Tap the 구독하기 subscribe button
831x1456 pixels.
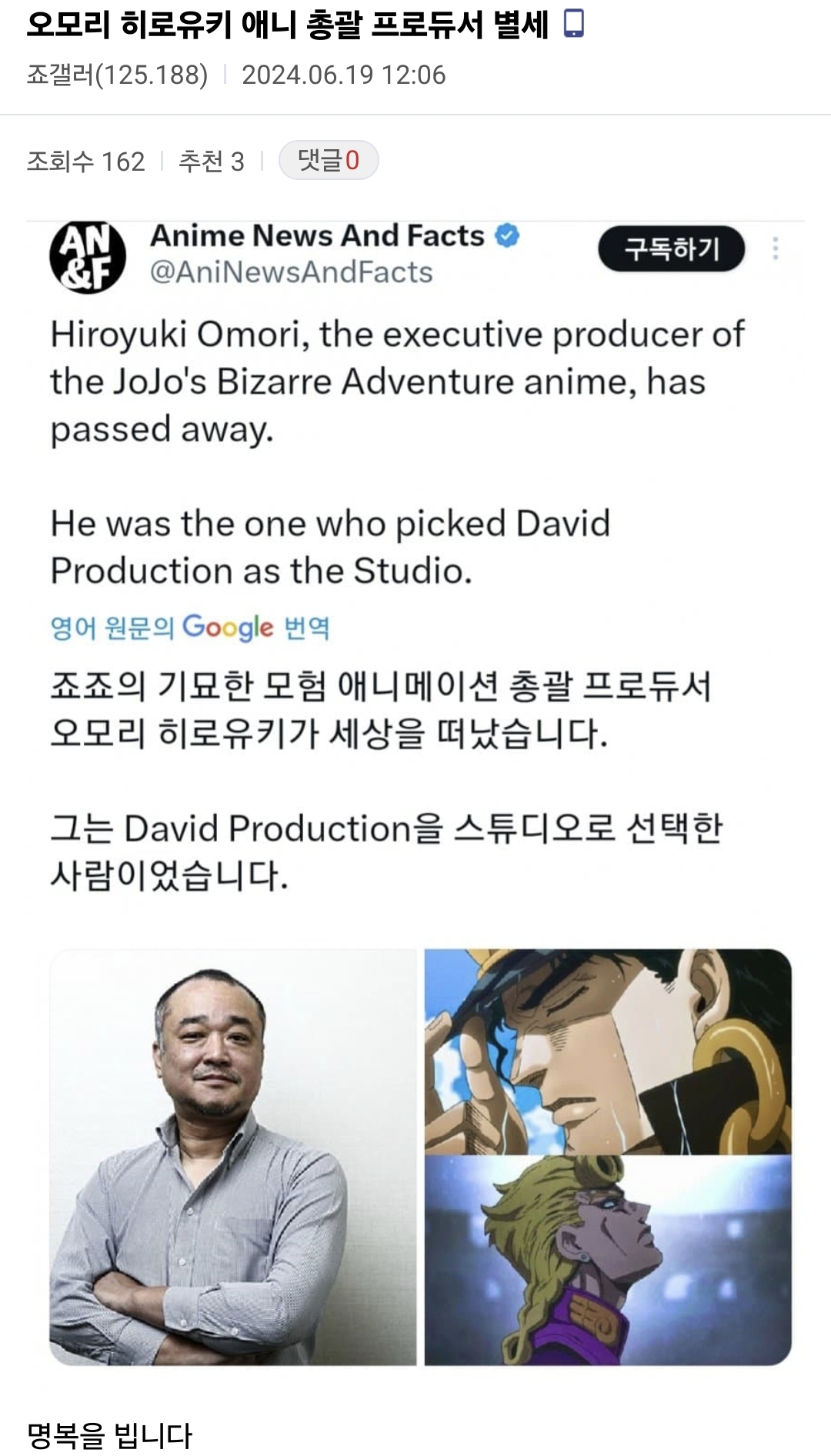pos(672,248)
